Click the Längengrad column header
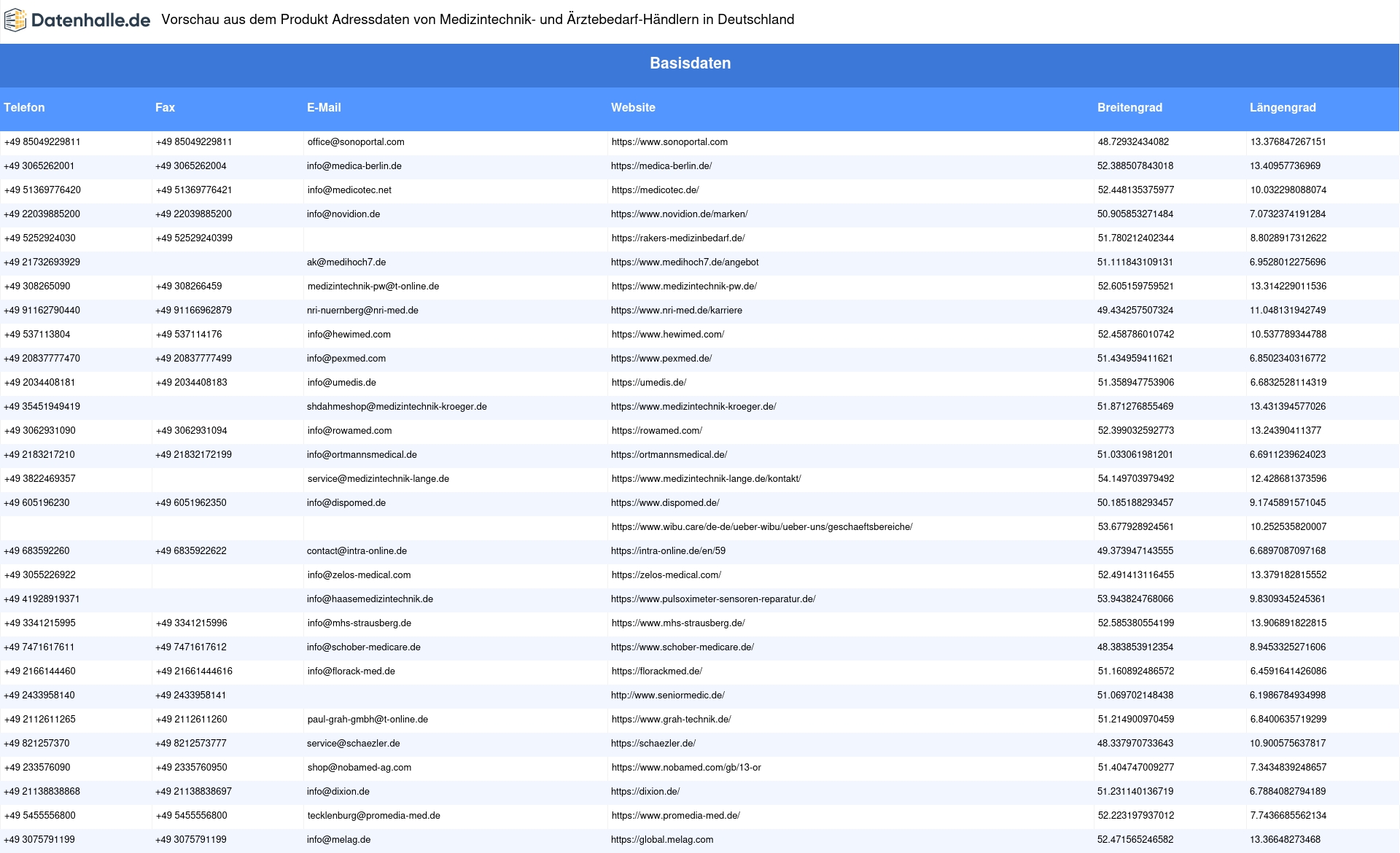 [1283, 107]
